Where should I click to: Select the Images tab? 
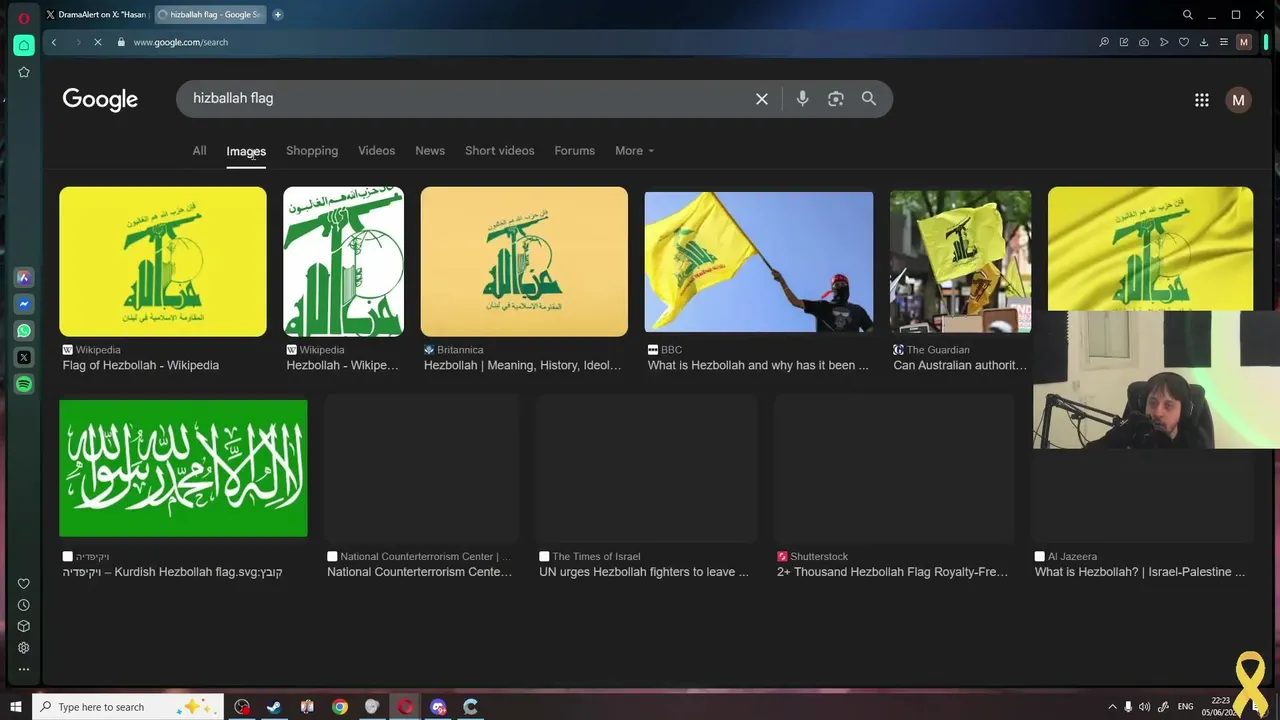[x=246, y=152]
